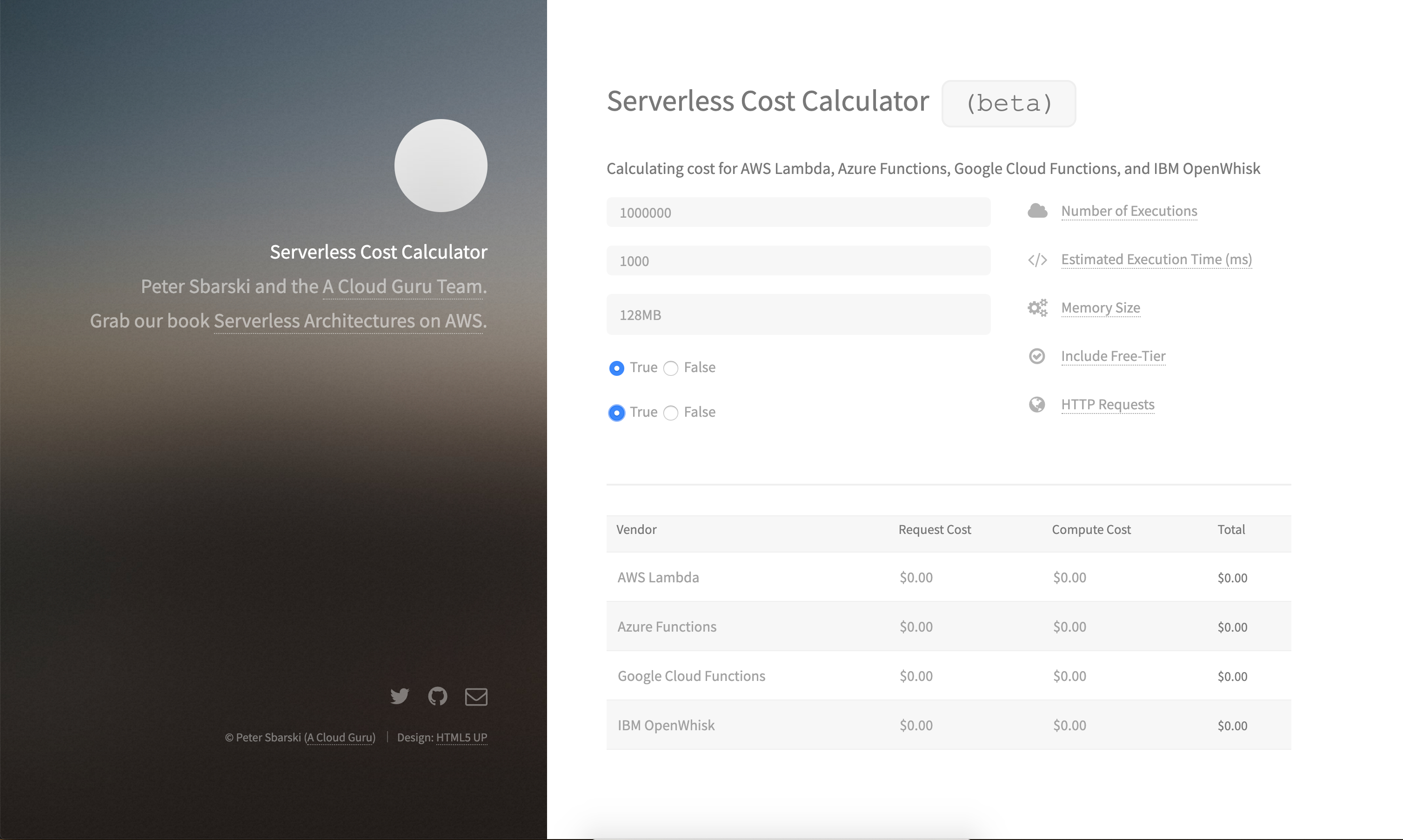This screenshot has width=1403, height=840.
Task: Select False for Include Free-Tier
Action: click(x=671, y=368)
